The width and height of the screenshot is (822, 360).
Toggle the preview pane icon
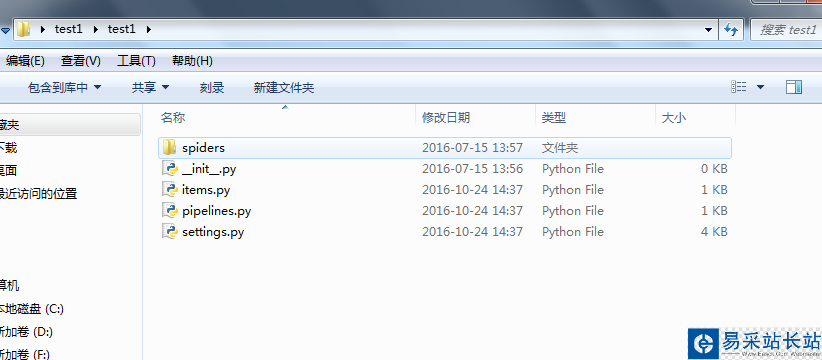coord(794,87)
